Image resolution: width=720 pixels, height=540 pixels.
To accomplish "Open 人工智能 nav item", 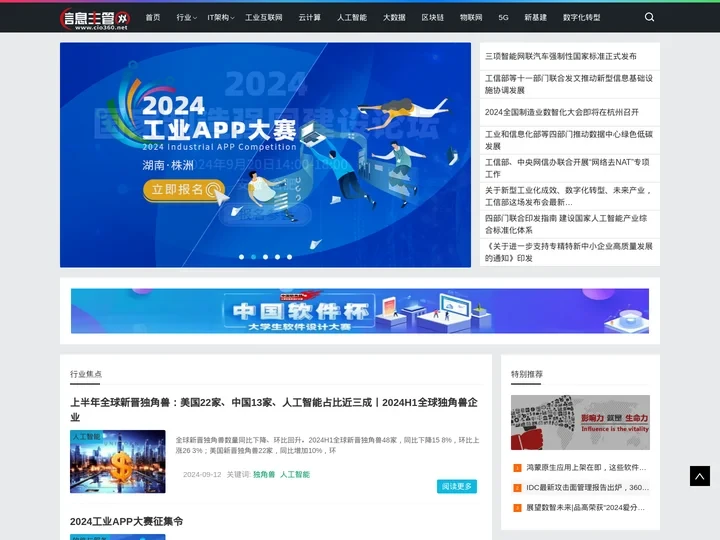I will pos(352,17).
